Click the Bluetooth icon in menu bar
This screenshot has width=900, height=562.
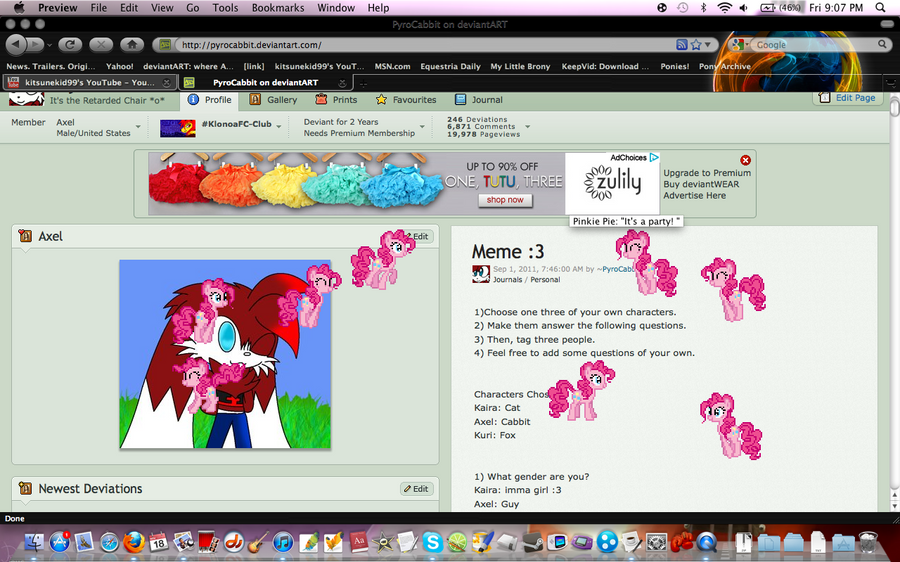704,7
